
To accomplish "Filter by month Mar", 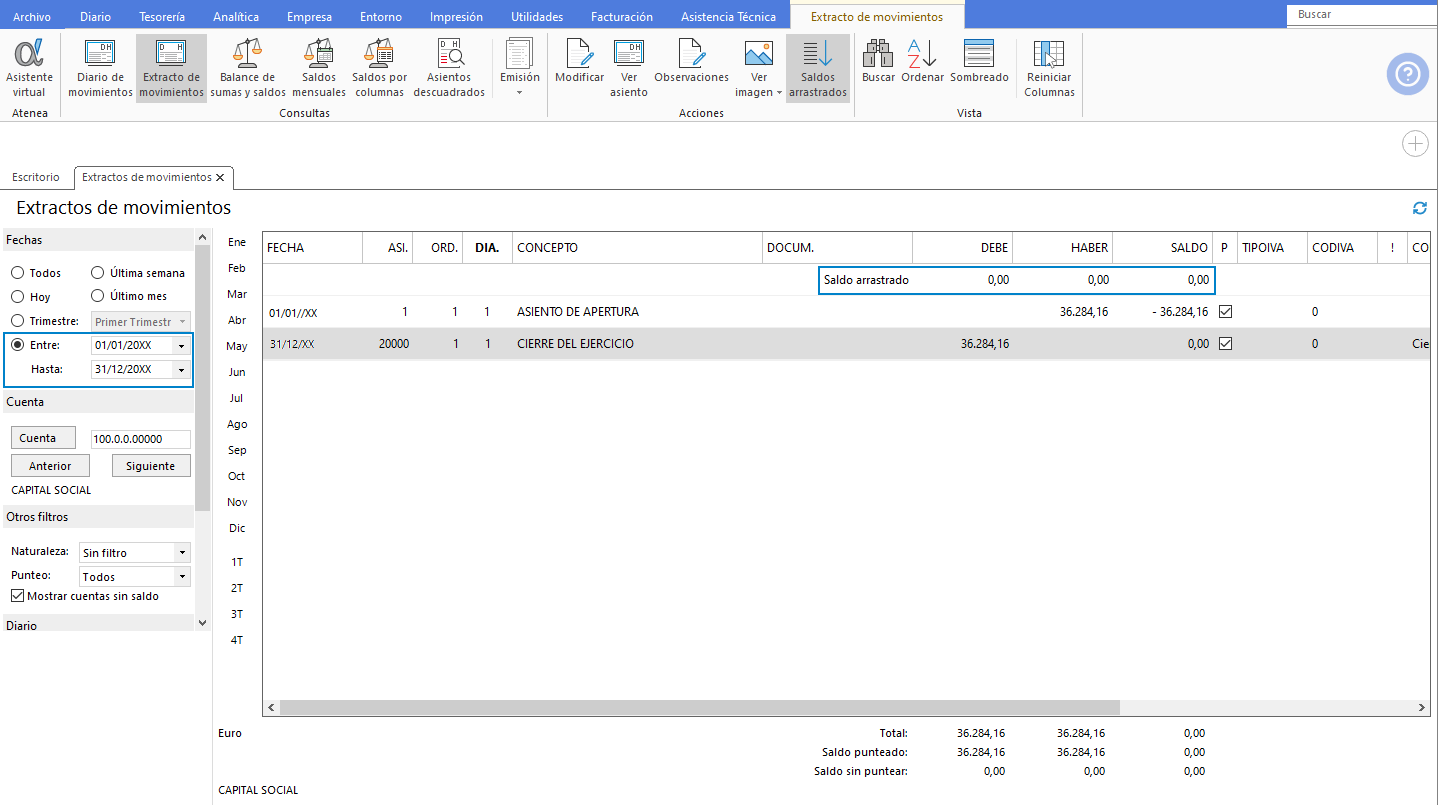I will point(237,294).
